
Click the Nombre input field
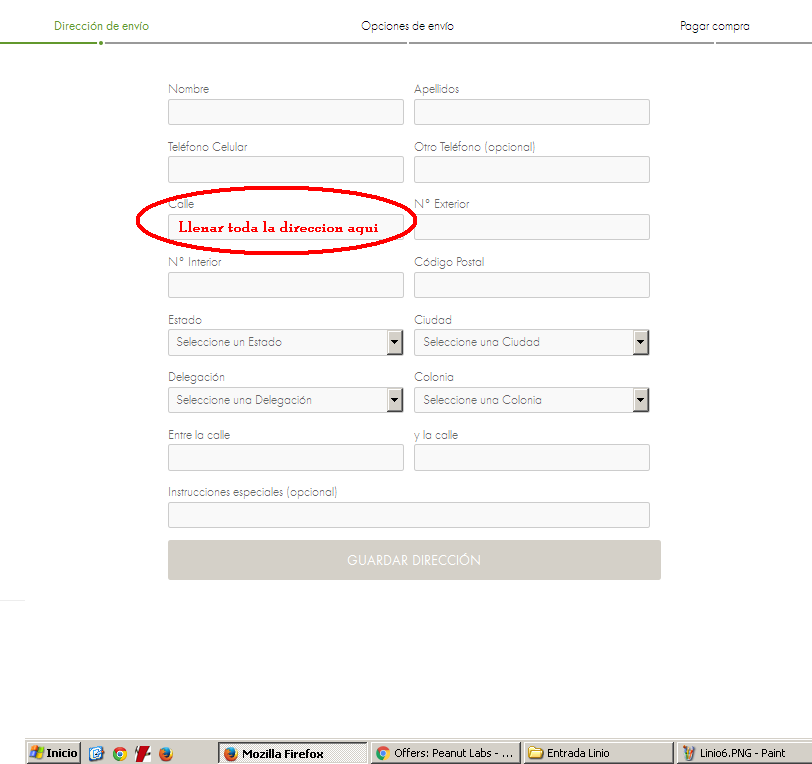click(285, 112)
